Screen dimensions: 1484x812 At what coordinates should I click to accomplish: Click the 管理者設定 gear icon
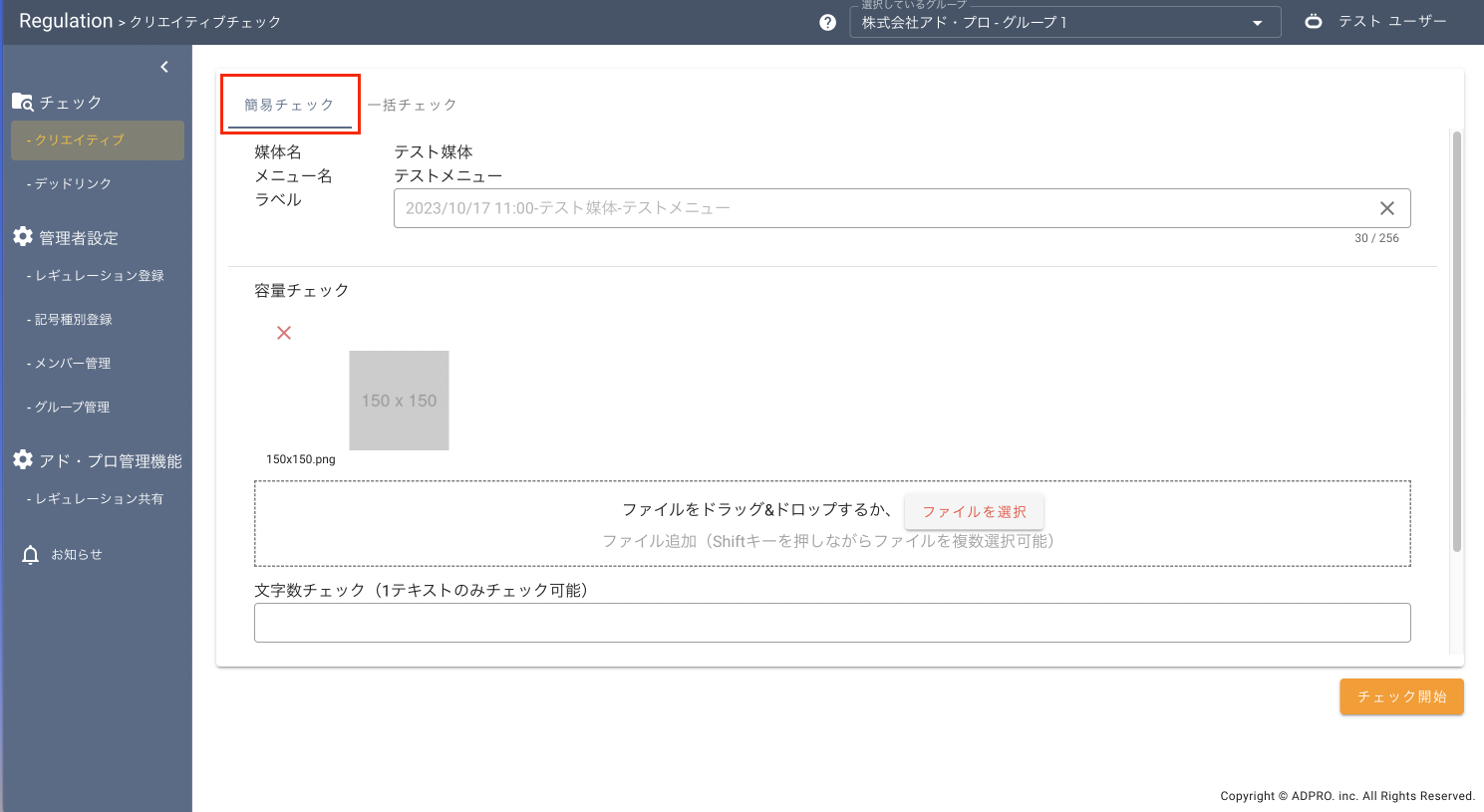pos(23,236)
